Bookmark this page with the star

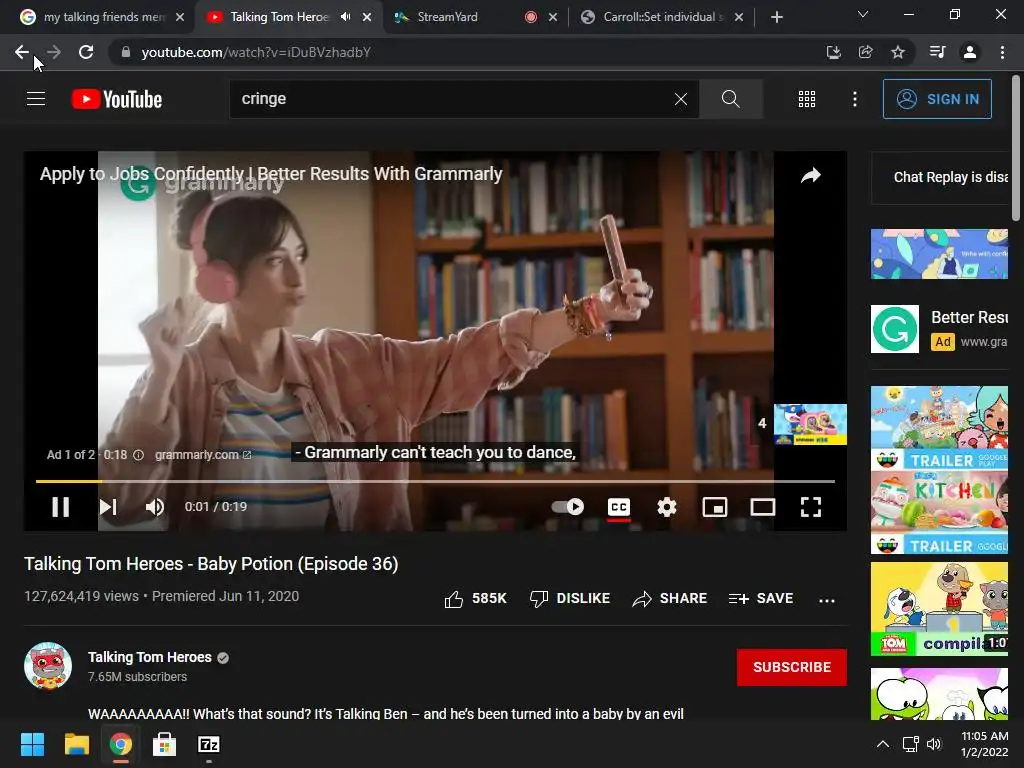898,52
